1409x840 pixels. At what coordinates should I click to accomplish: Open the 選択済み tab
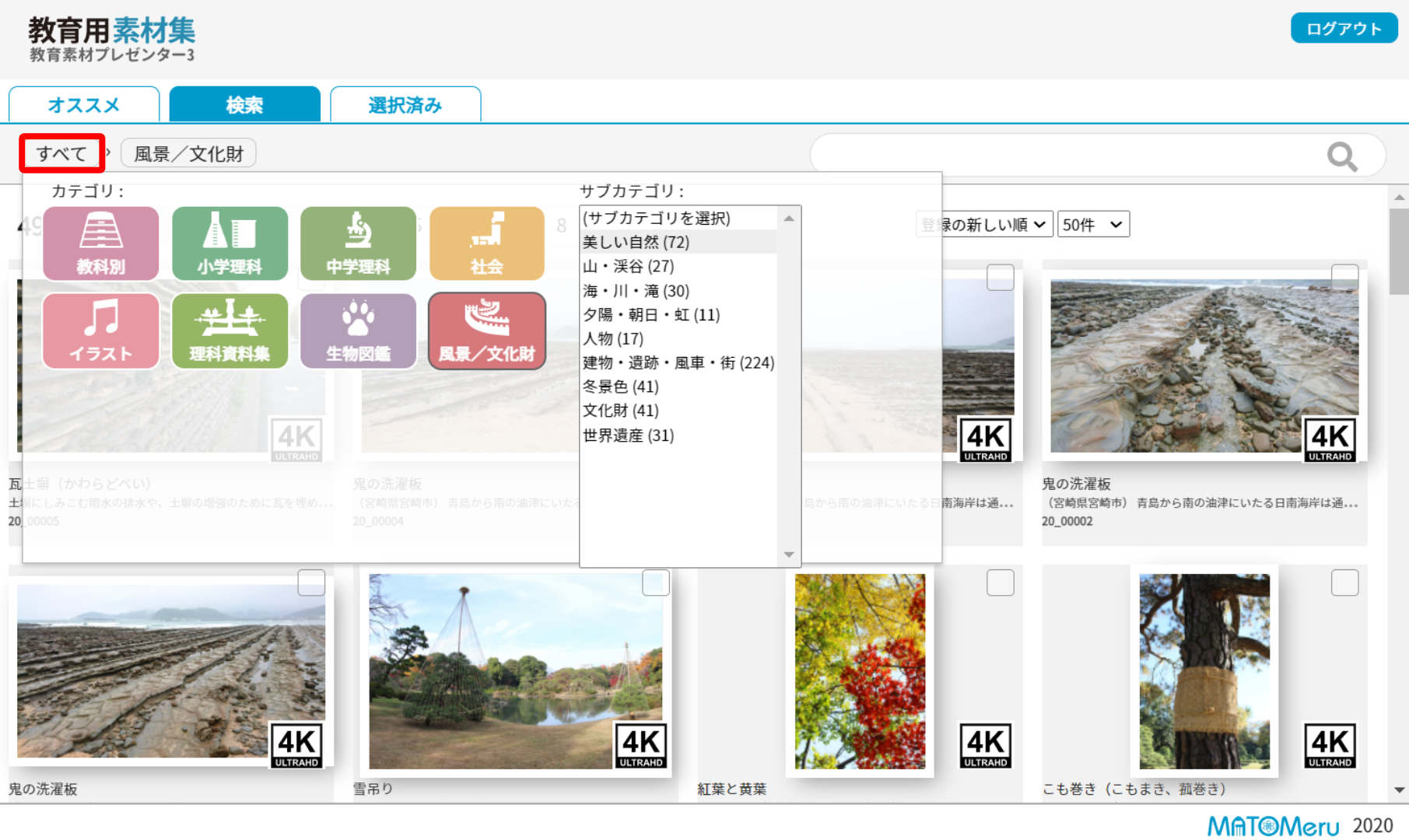[x=405, y=104]
